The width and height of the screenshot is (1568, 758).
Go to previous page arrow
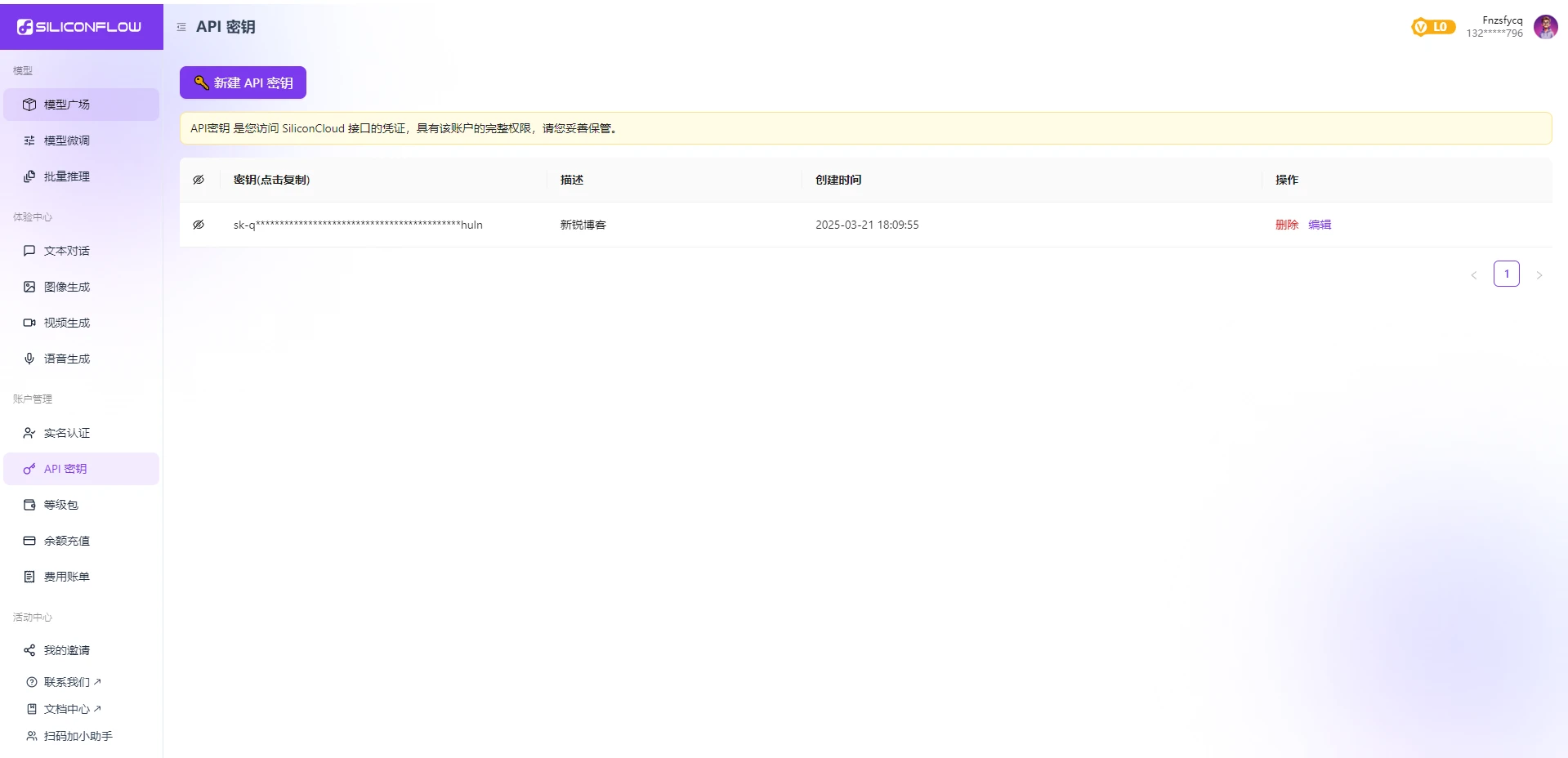(1474, 274)
